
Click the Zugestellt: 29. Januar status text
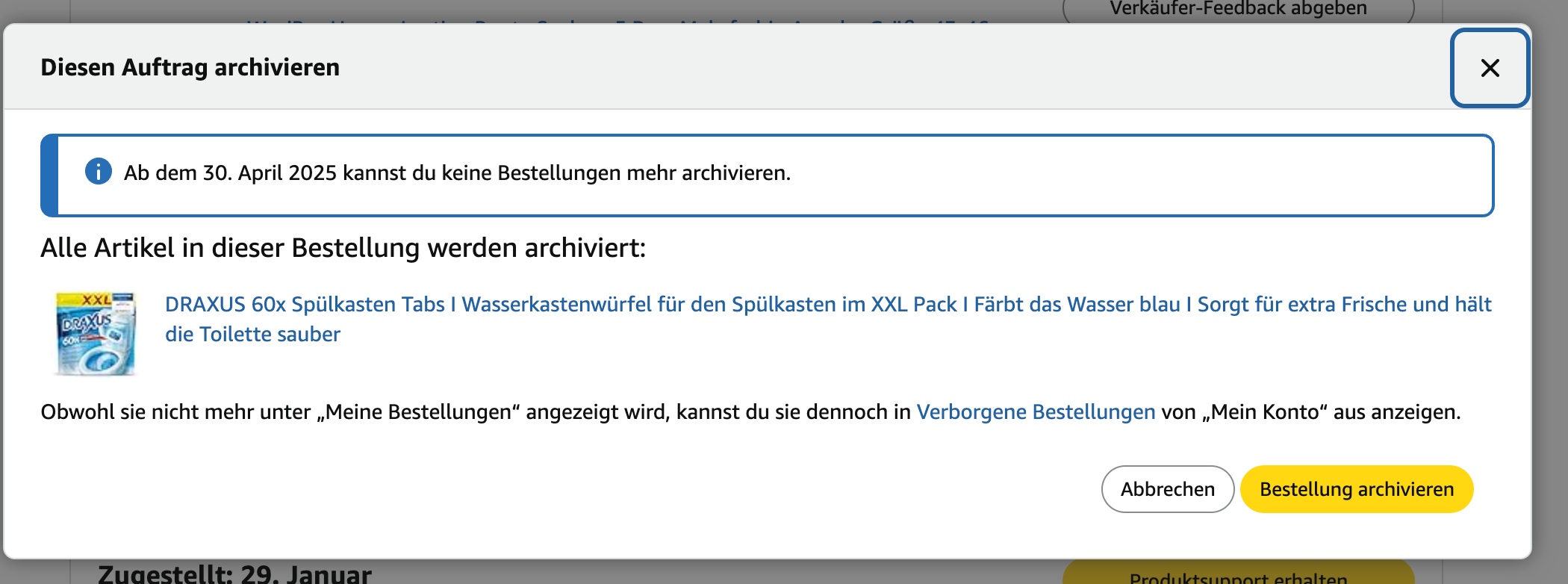[234, 574]
